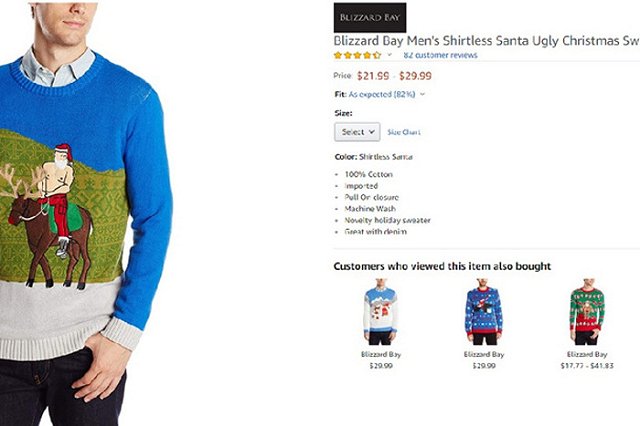
Task: Click the Blizzard Bay brand logo
Action: pyautogui.click(x=370, y=18)
